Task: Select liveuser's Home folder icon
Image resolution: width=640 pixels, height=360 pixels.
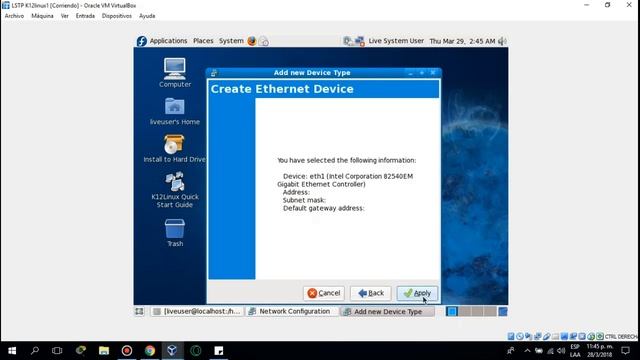Action: pos(175,111)
